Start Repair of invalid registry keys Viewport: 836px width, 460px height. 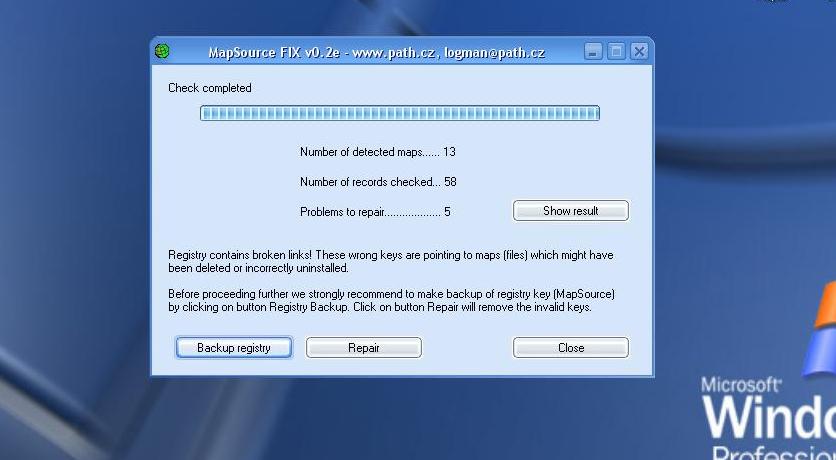pos(363,348)
